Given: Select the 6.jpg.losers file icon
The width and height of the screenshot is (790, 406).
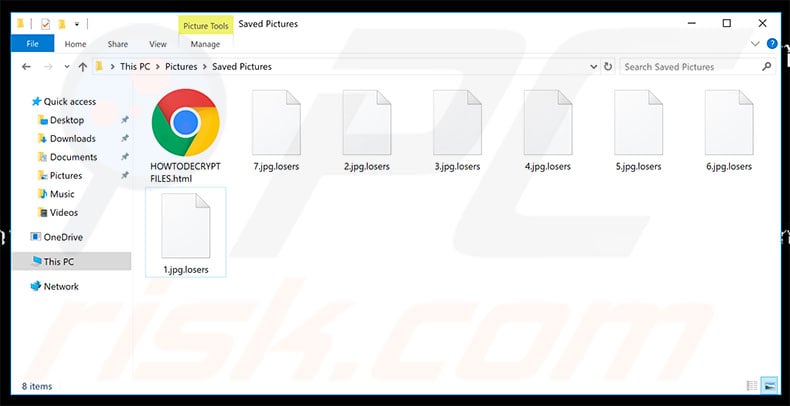Looking at the screenshot, I should [x=729, y=122].
